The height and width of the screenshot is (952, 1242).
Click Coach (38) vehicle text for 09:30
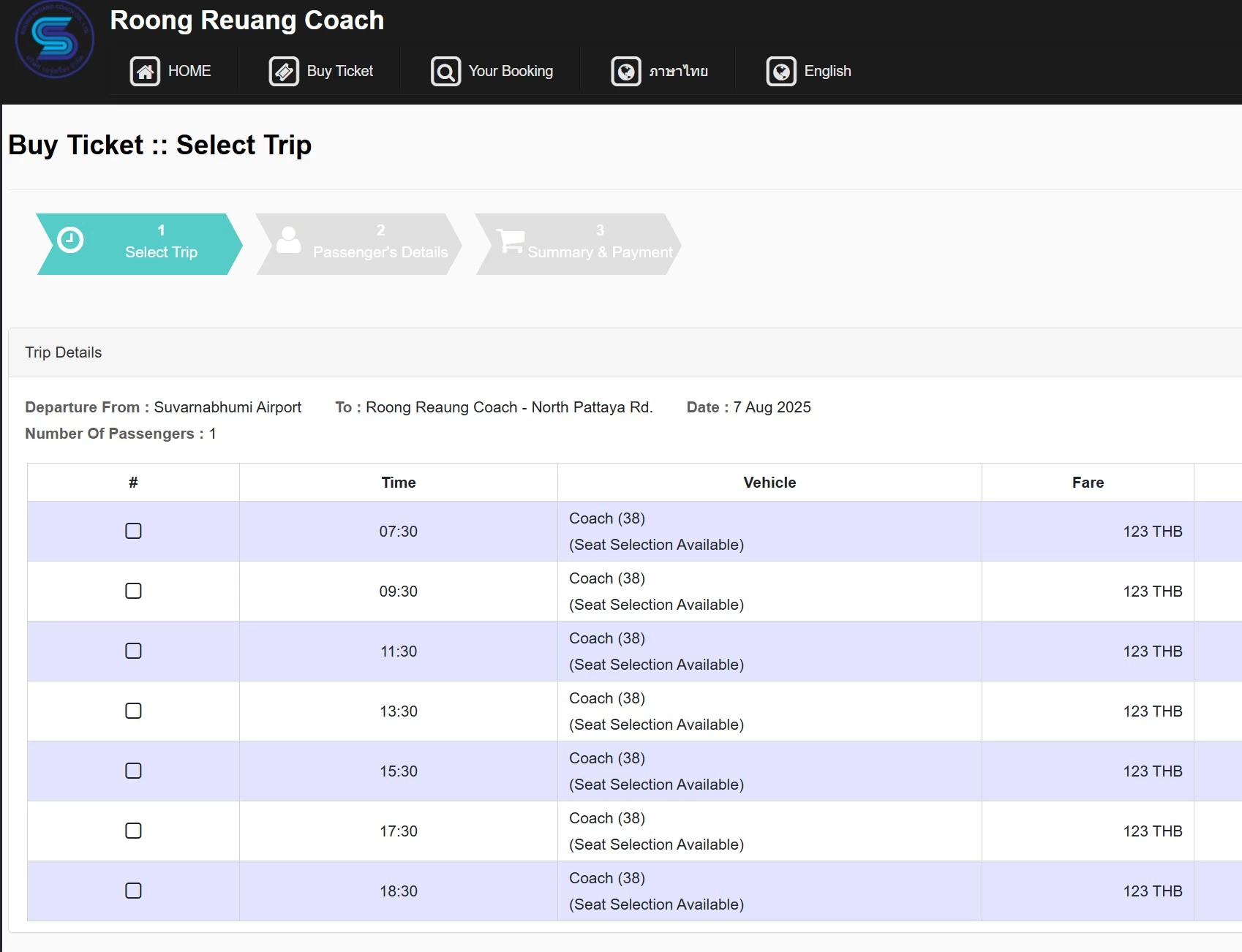point(607,578)
